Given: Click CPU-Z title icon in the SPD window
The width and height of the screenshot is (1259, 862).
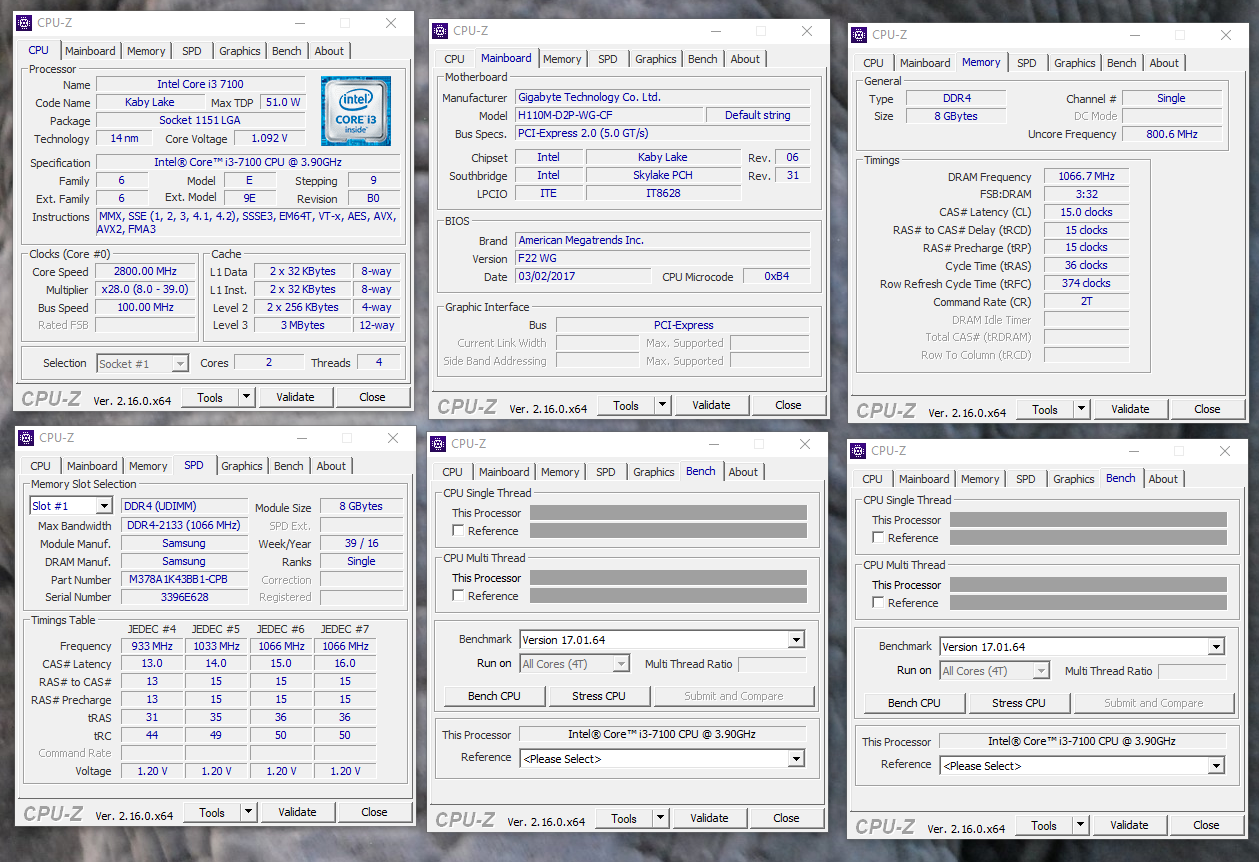Looking at the screenshot, I should (26, 438).
